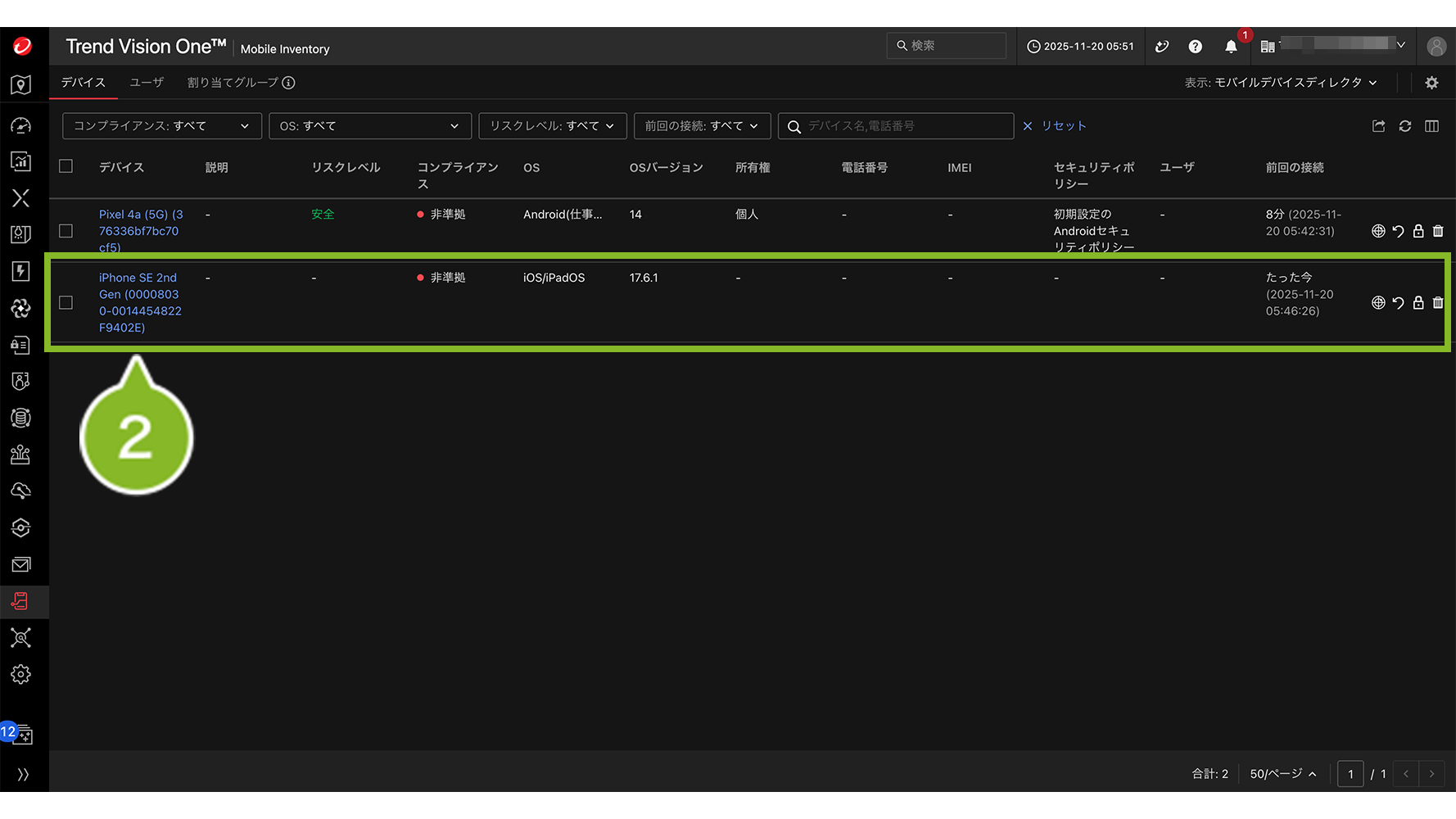Click trash icon for iPhone SE row
Viewport: 1456px width, 819px height.
(1438, 303)
